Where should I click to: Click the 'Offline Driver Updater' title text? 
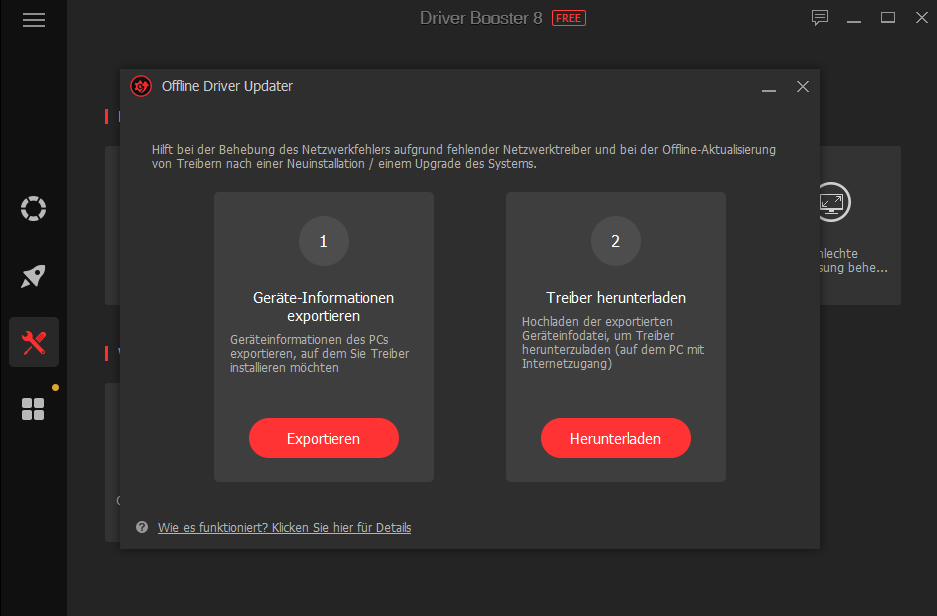pos(227,86)
